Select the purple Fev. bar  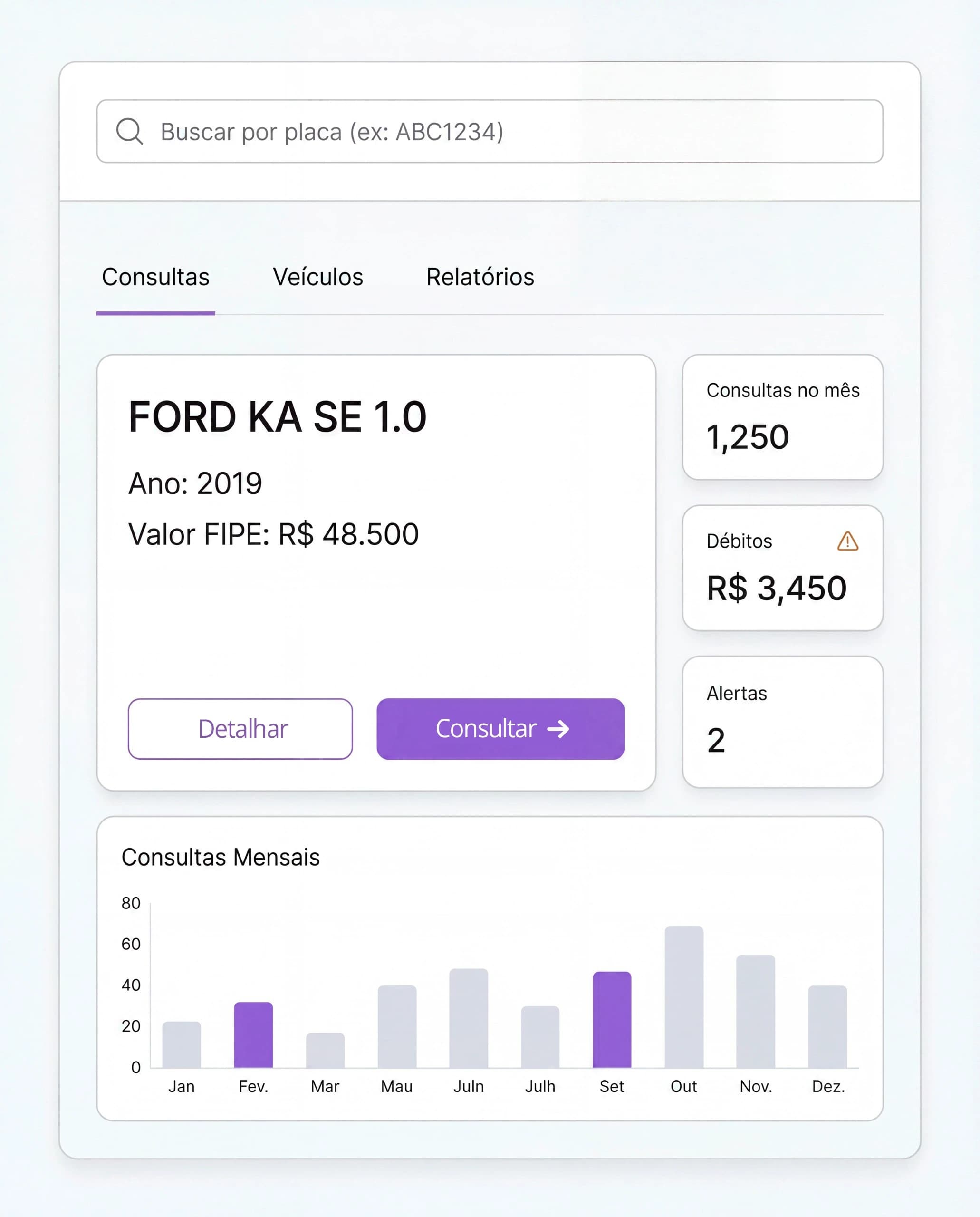pyautogui.click(x=253, y=1034)
